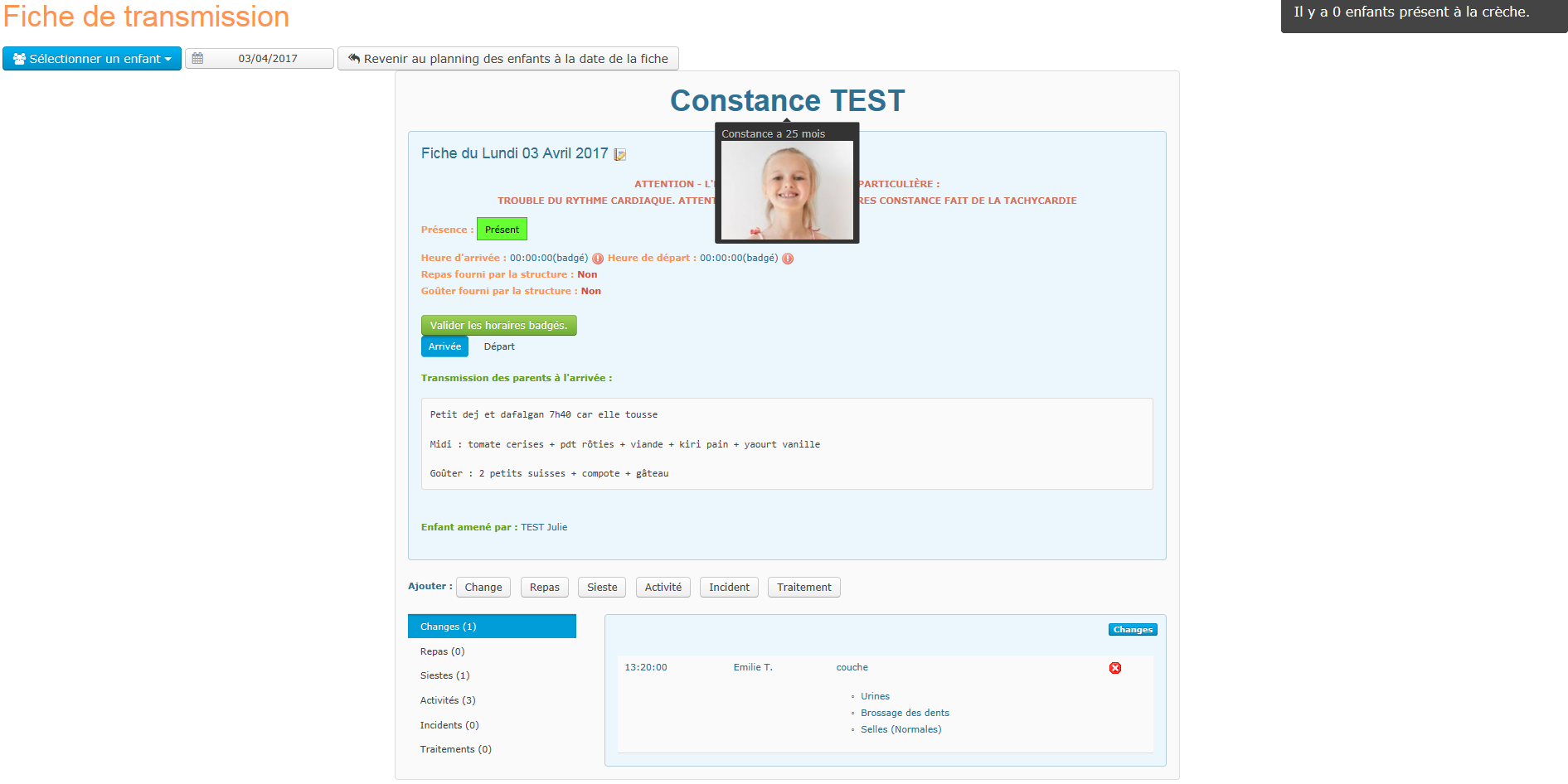Open the Sélectionner un enfant dropdown

click(x=92, y=59)
